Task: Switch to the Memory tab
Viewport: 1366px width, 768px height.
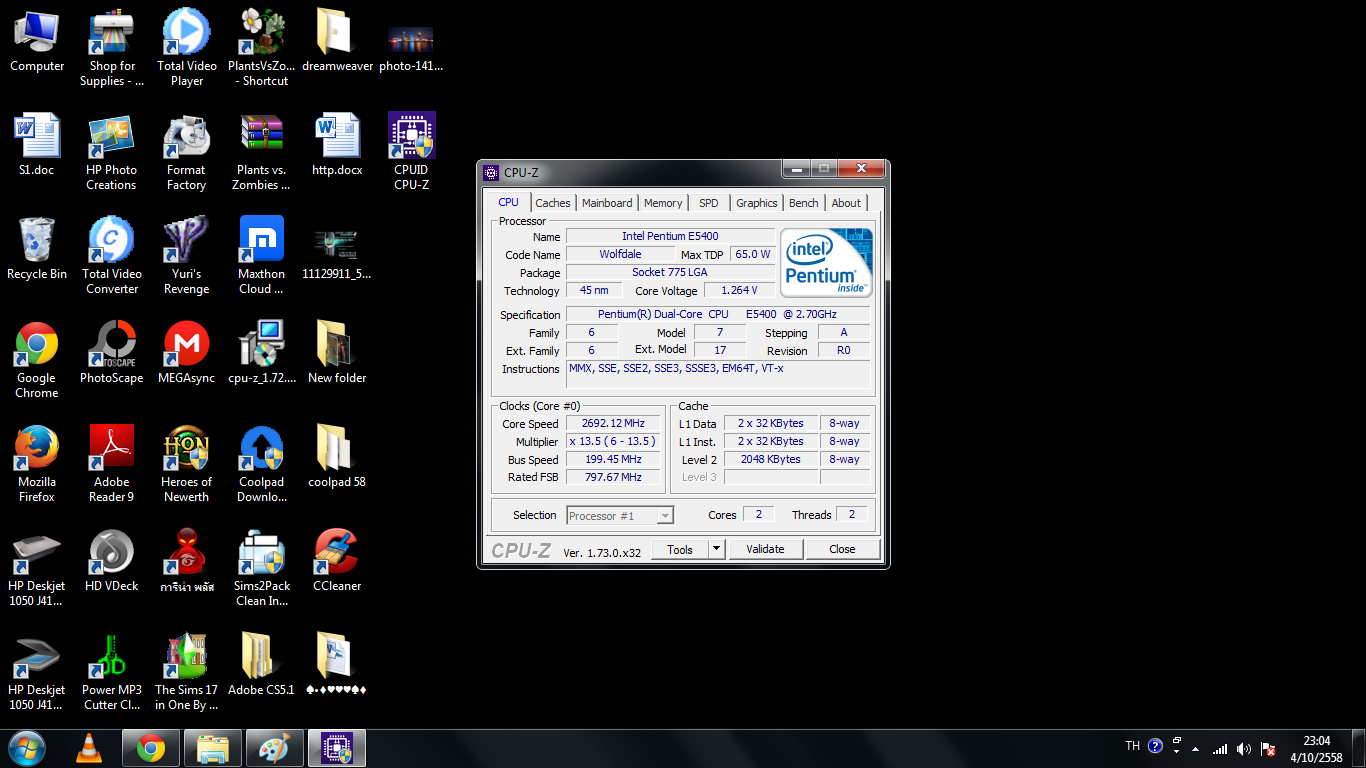Action: (x=663, y=203)
